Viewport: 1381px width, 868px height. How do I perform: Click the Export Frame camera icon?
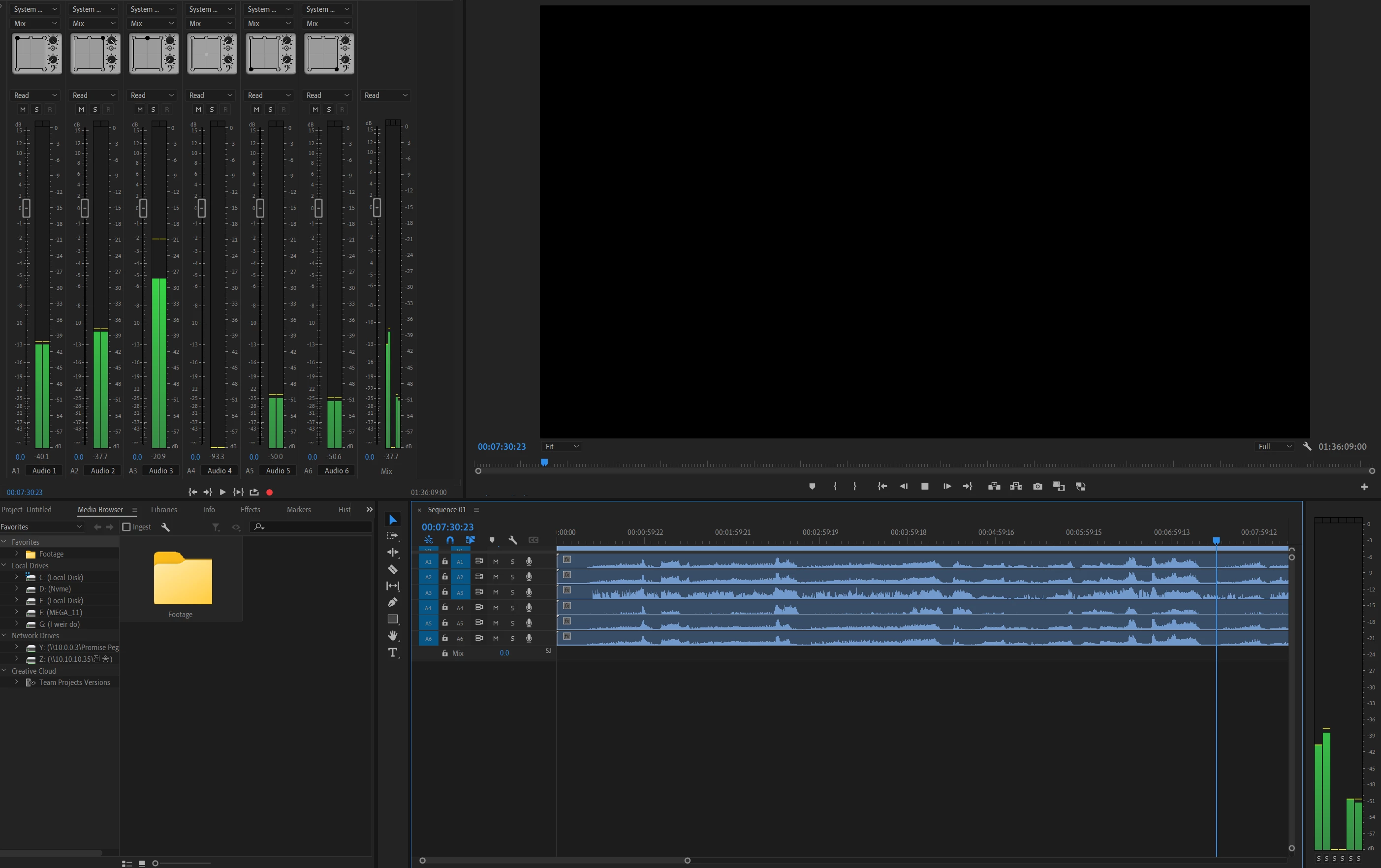pyautogui.click(x=1037, y=486)
